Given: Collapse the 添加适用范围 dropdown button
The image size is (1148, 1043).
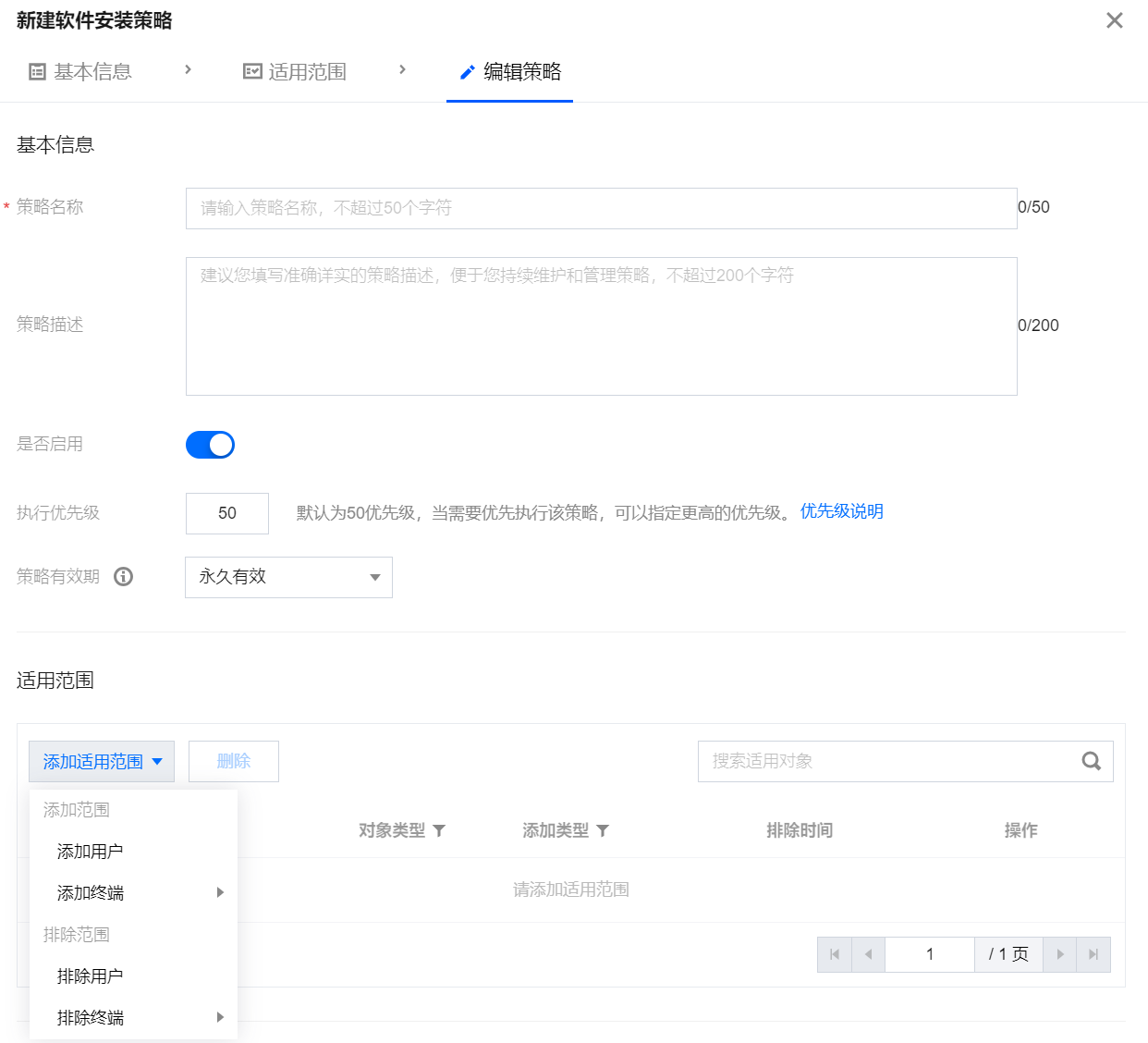Looking at the screenshot, I should click(x=102, y=761).
